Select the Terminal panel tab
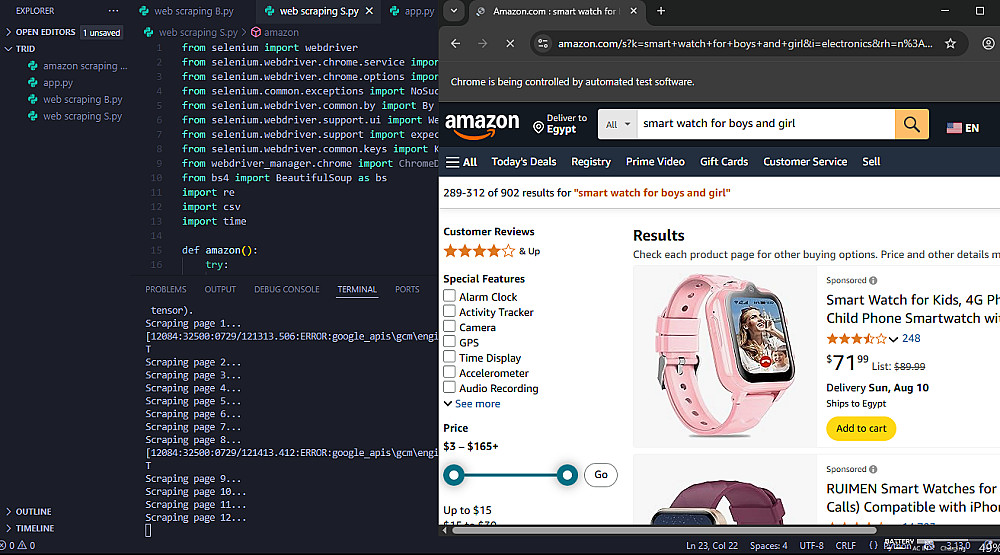The image size is (1000, 555). [357, 289]
